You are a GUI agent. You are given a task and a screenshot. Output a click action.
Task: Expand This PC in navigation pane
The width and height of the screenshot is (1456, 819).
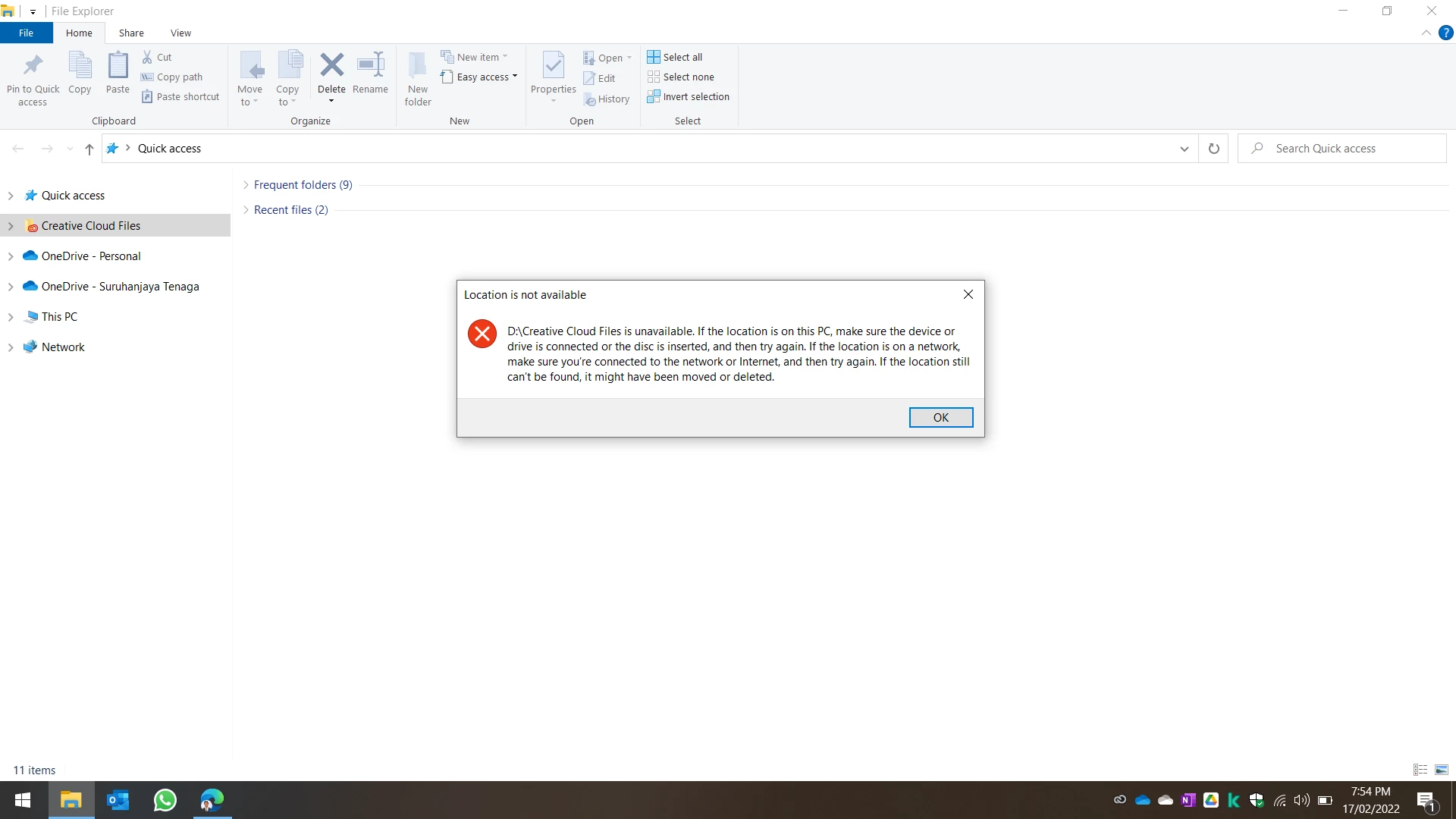pyautogui.click(x=11, y=317)
